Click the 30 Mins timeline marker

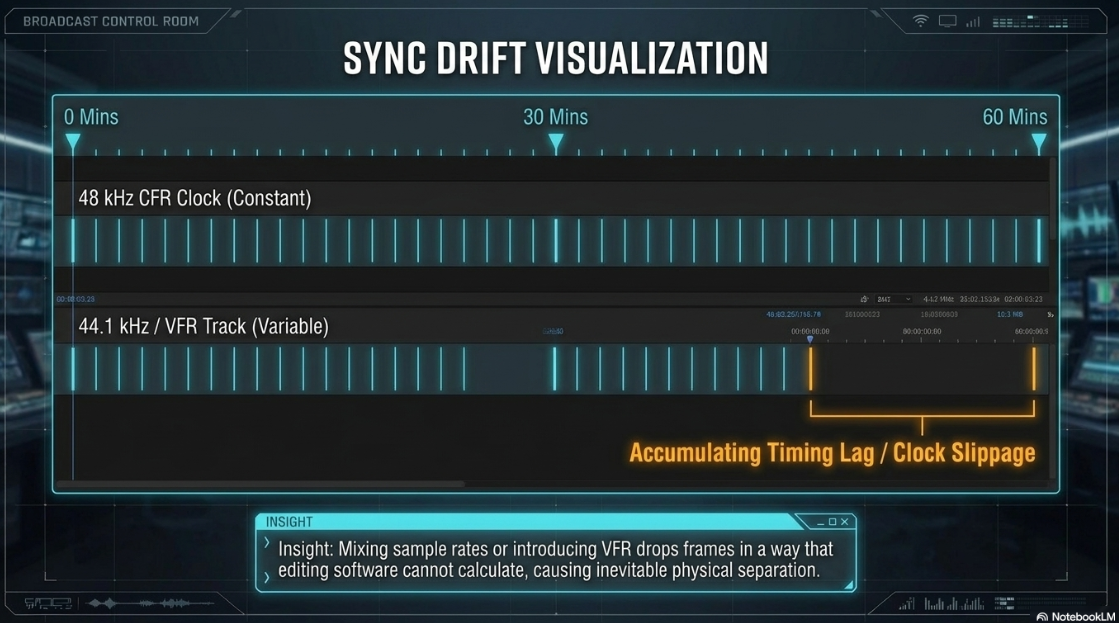coord(555,143)
